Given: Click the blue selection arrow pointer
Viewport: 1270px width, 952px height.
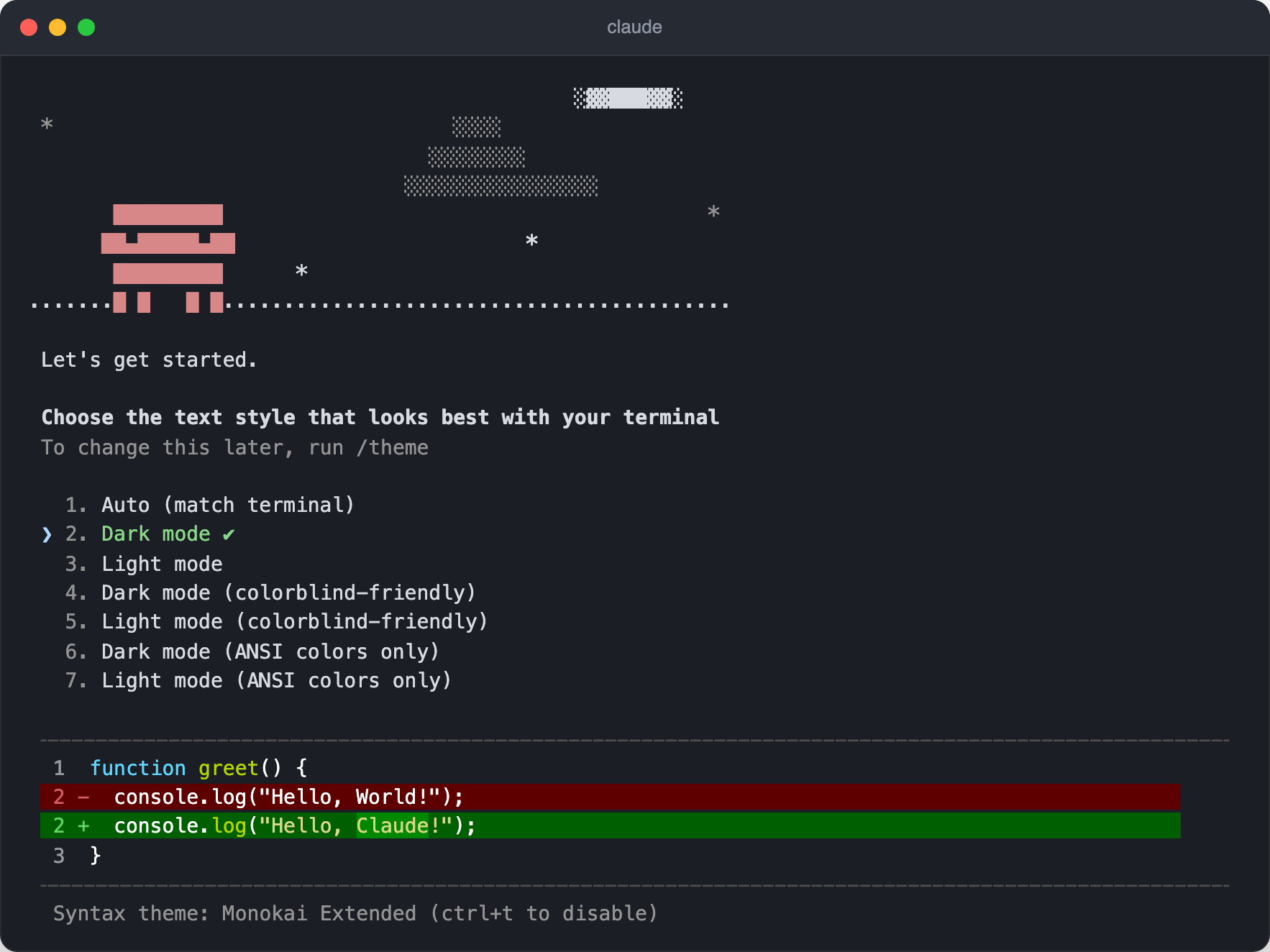Looking at the screenshot, I should pos(47,534).
